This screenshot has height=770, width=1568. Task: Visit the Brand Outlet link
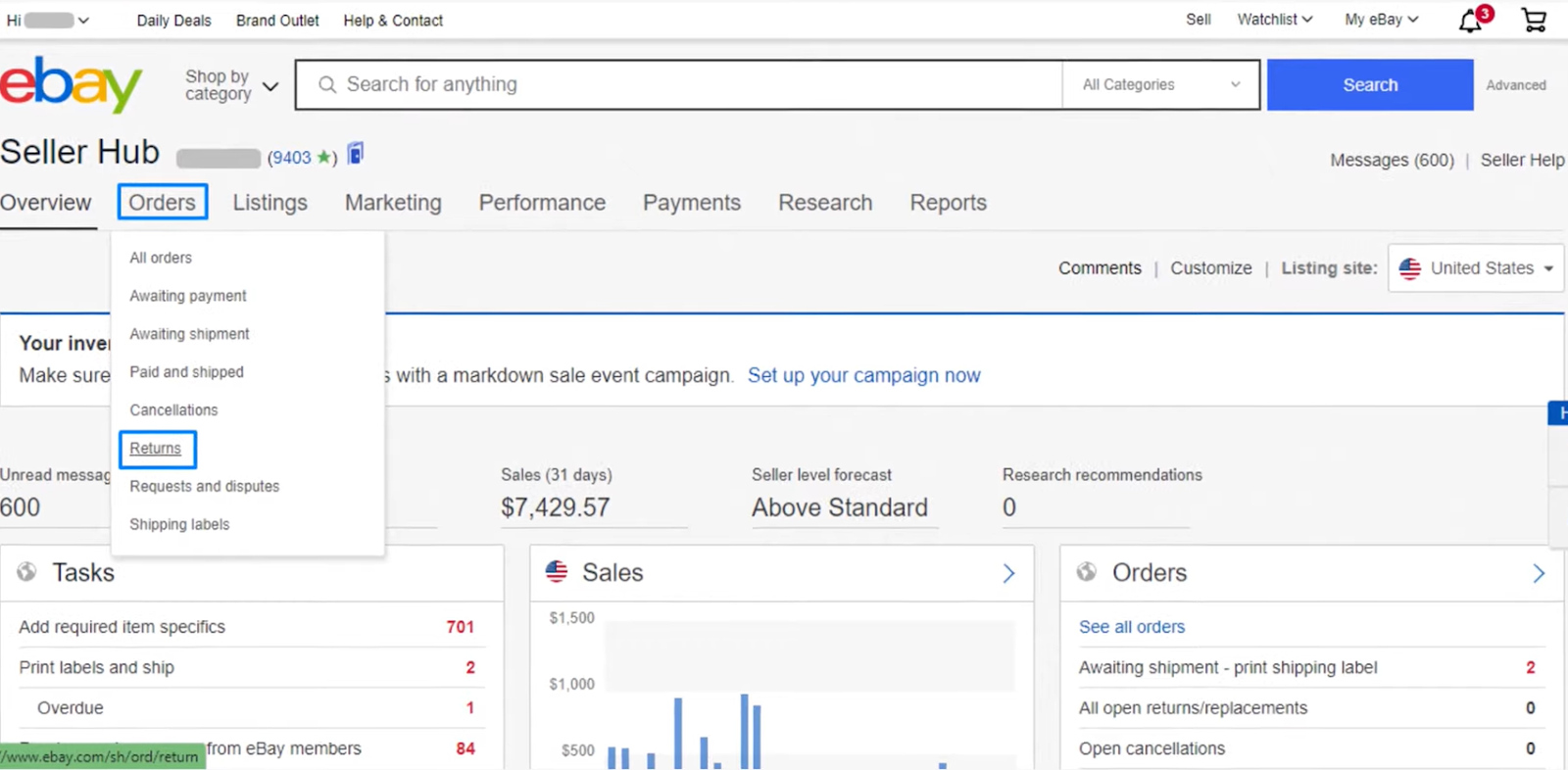click(x=277, y=21)
